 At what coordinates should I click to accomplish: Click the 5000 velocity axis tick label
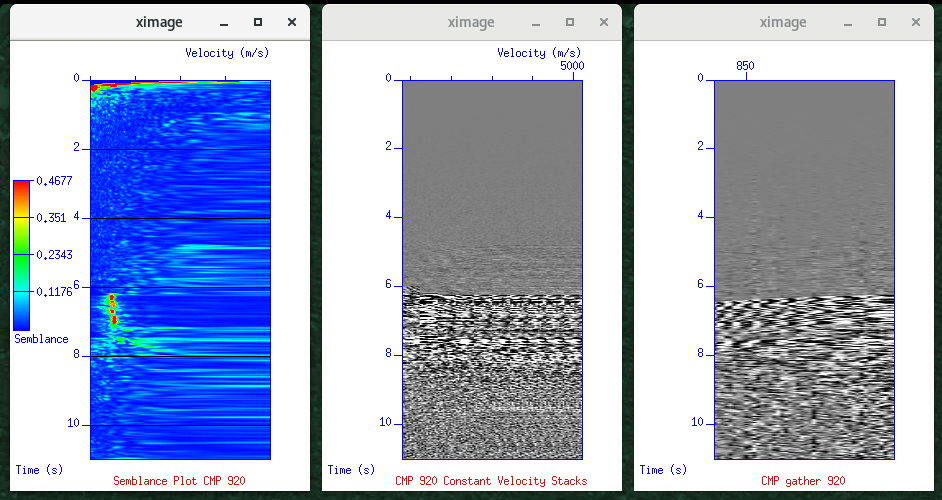click(572, 66)
